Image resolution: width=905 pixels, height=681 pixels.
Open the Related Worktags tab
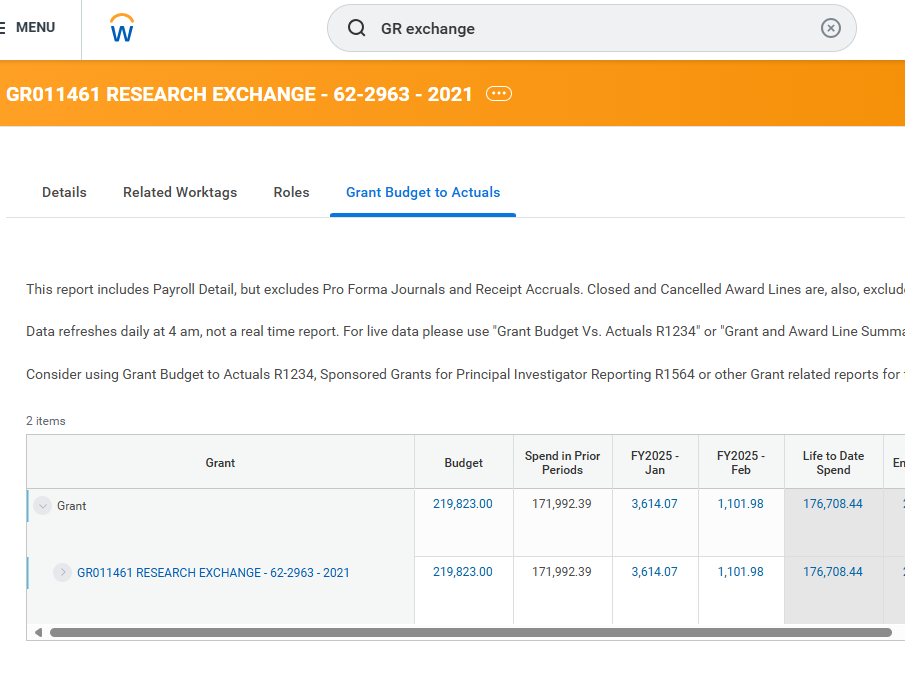click(180, 192)
